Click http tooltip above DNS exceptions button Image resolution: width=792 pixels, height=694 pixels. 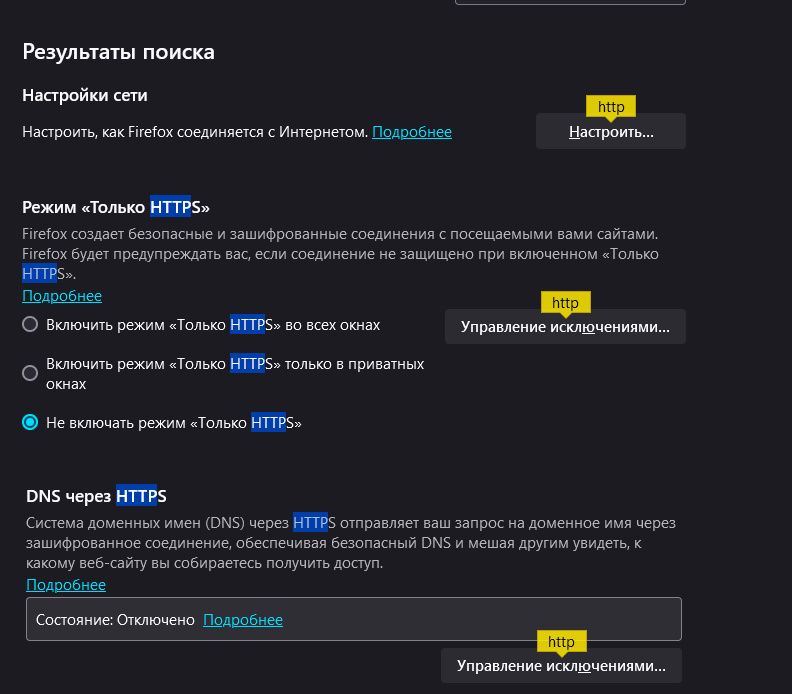pos(561,641)
